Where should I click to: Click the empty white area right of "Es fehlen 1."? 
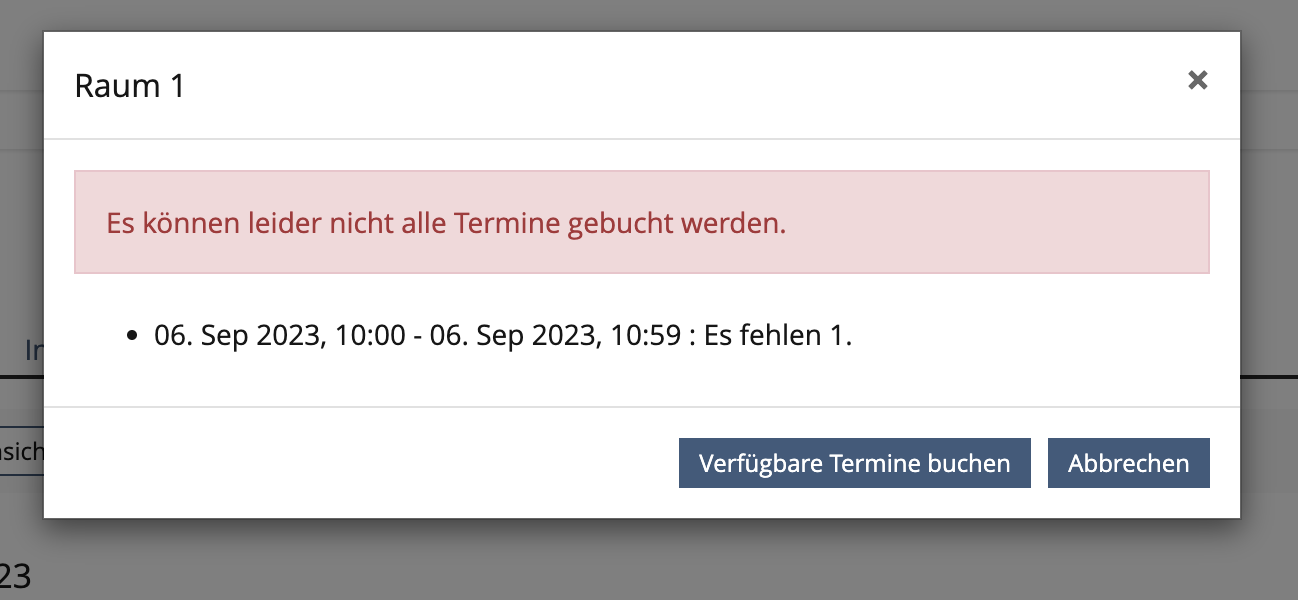pos(1030,336)
